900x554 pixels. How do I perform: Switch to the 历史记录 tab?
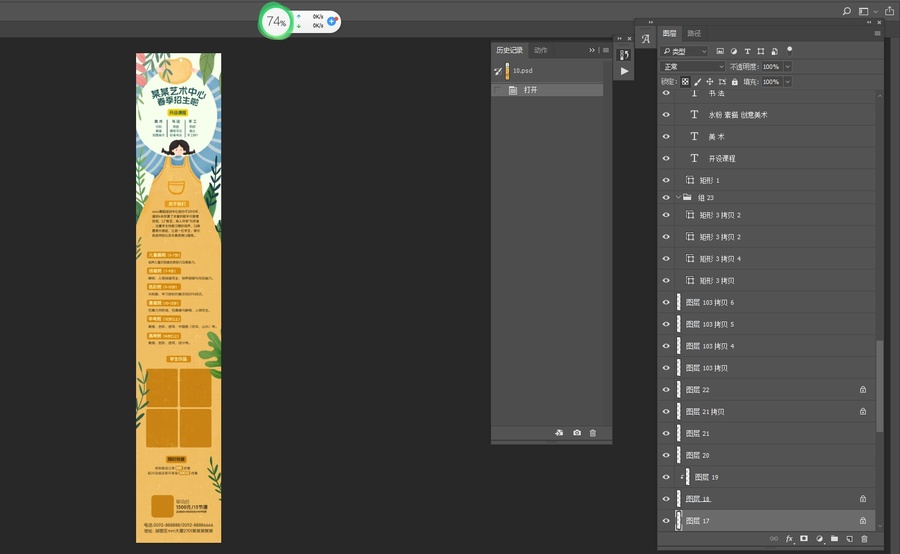[510, 50]
